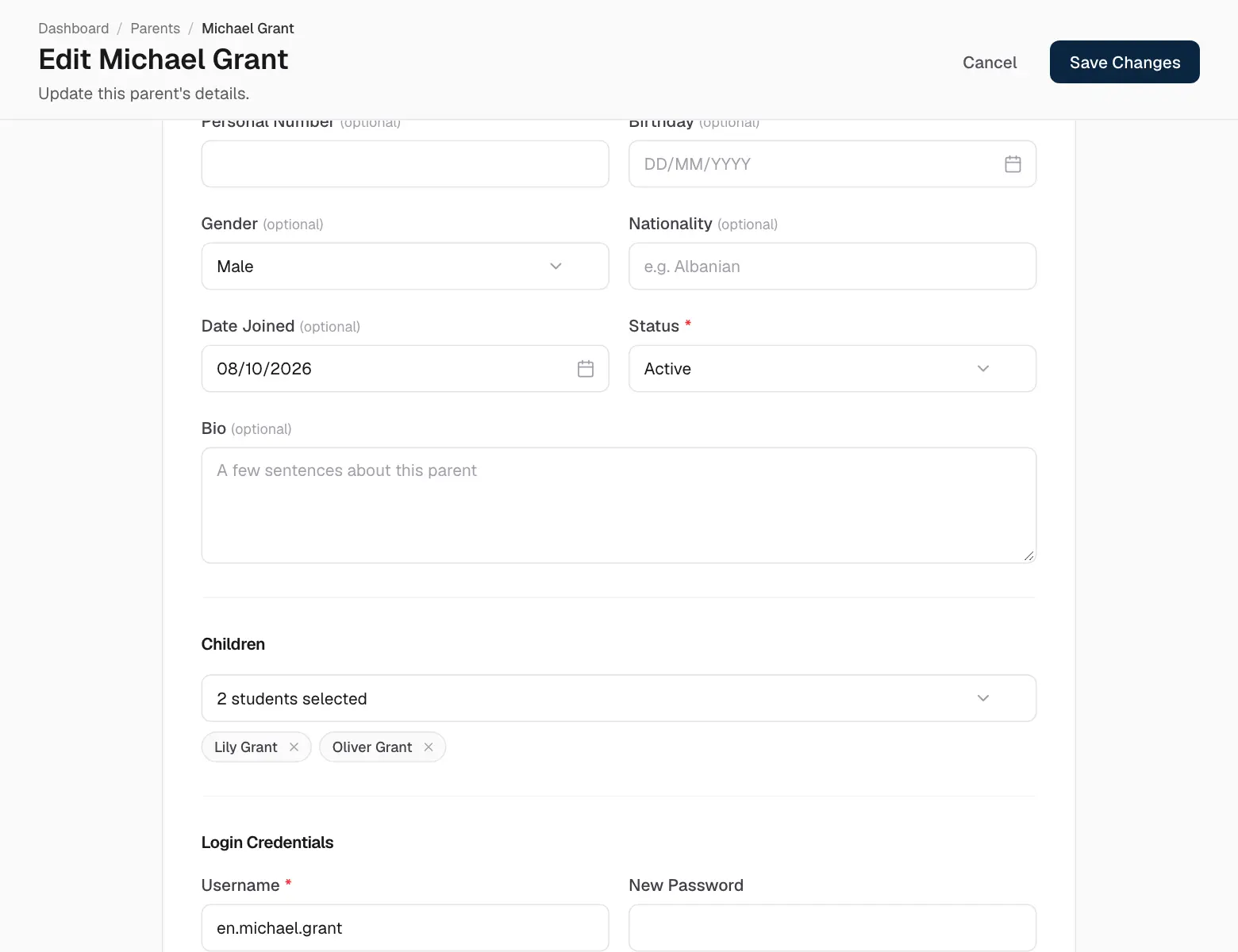Focus the Personal Number field
Viewport: 1238px width, 952px height.
pyautogui.click(x=405, y=164)
